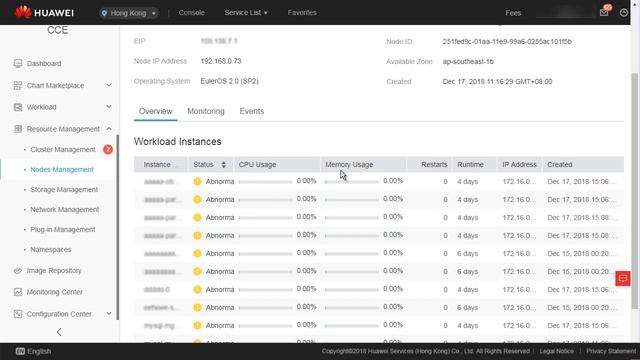640x360 pixels.
Task: Click the node IP 192.168.0.73
Action: [221, 61]
